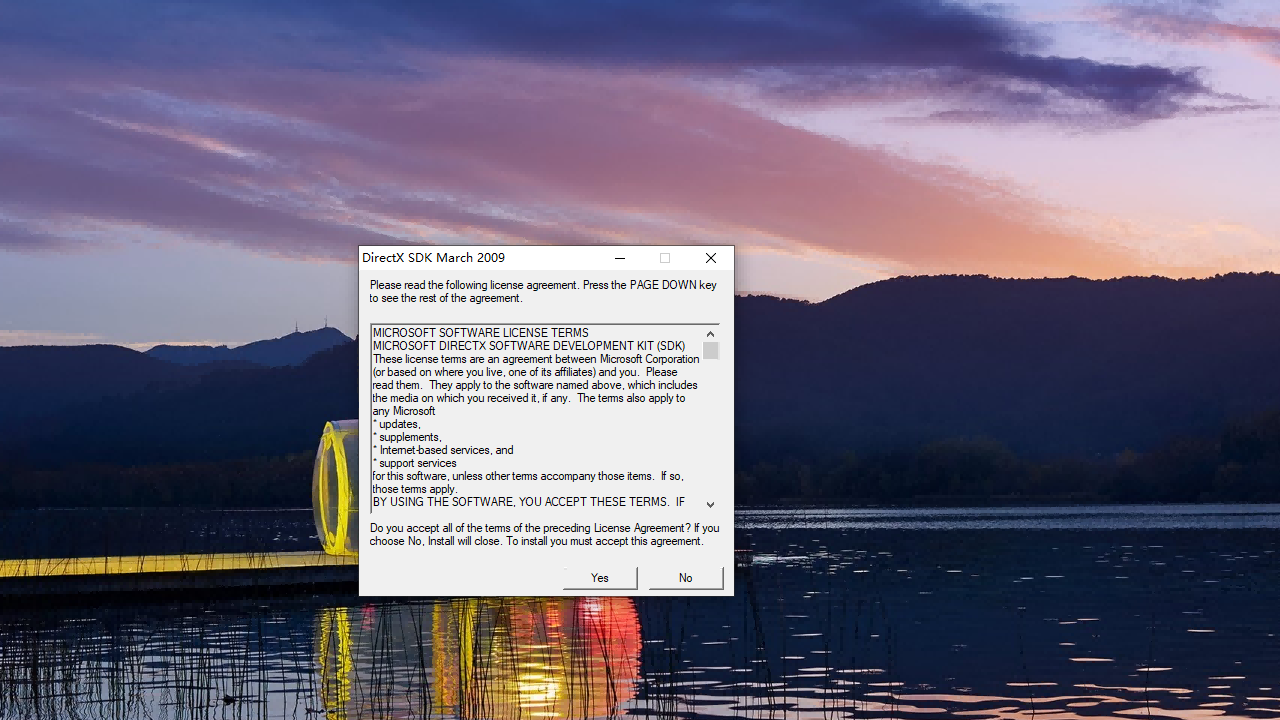The width and height of the screenshot is (1280, 720).
Task: Click the scrollbar thumb in license box
Action: [710, 350]
